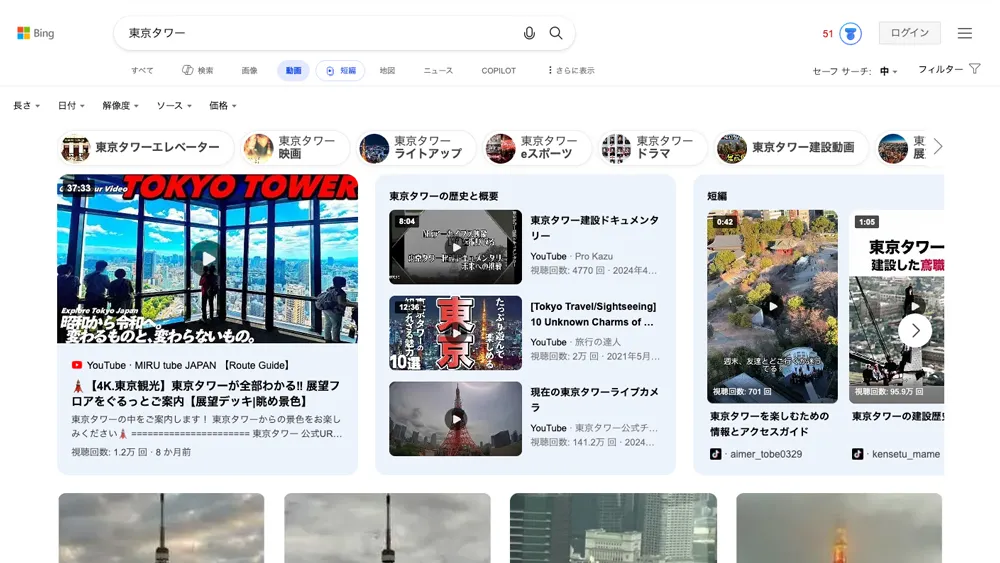1000x563 pixels.
Task: Select the 東京タワー建設動画 chip
Action: pyautogui.click(x=791, y=147)
